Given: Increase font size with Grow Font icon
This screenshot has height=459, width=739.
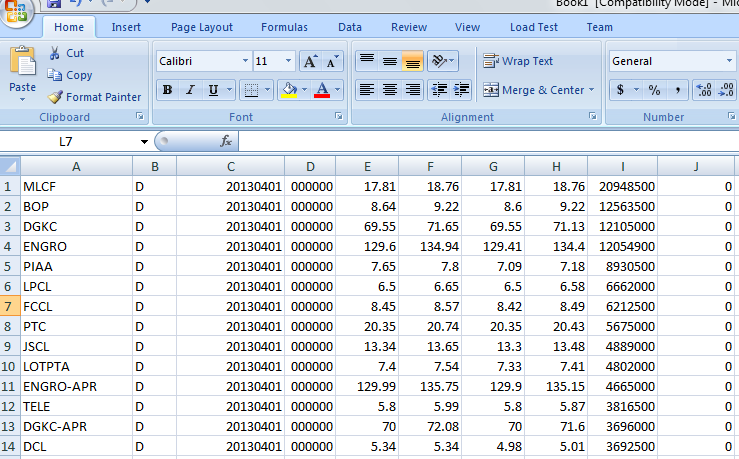Looking at the screenshot, I should point(310,61).
